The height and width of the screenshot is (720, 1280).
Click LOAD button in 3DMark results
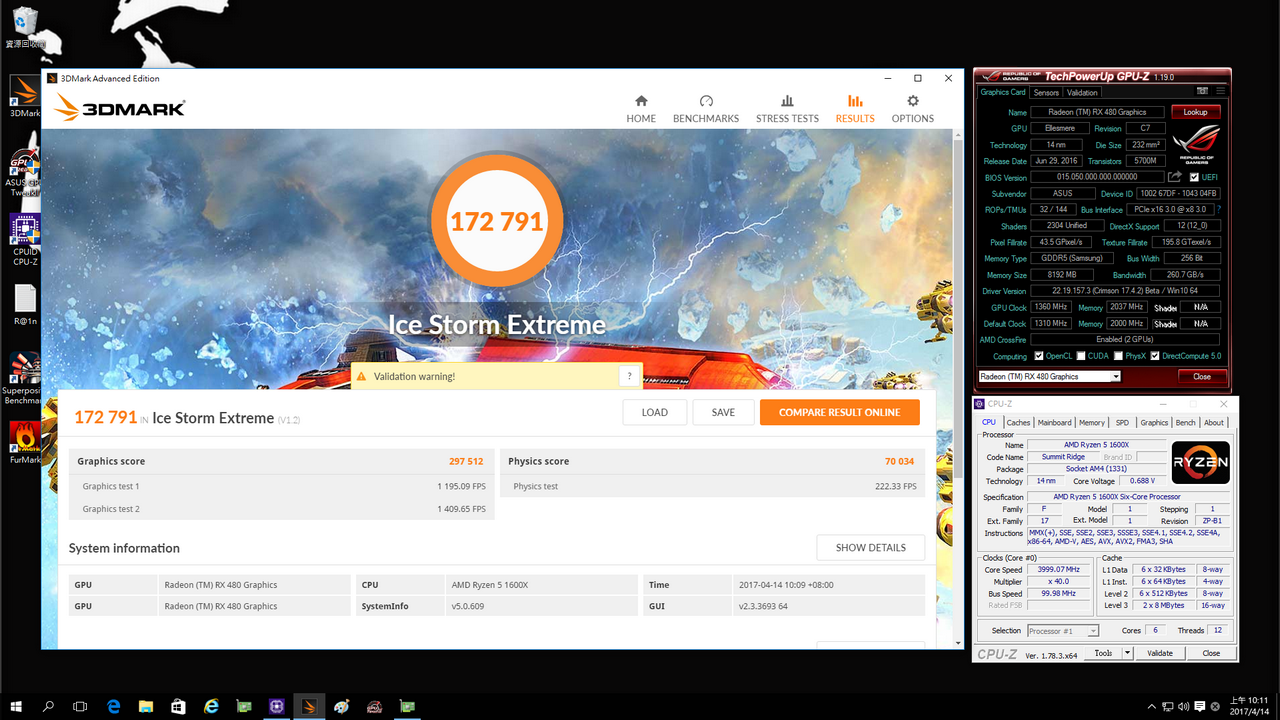[x=655, y=412]
